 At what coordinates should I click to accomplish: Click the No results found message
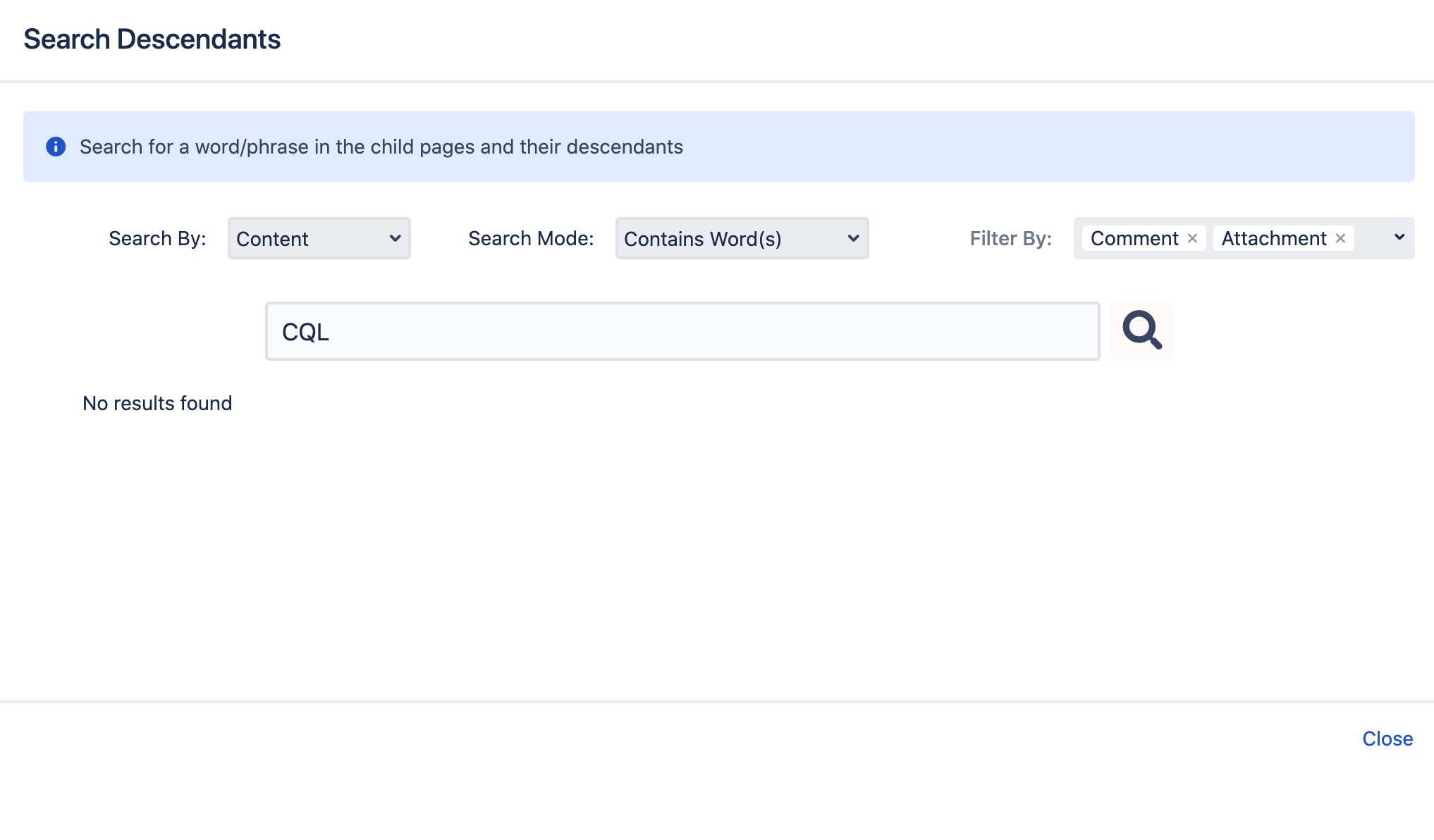[157, 403]
